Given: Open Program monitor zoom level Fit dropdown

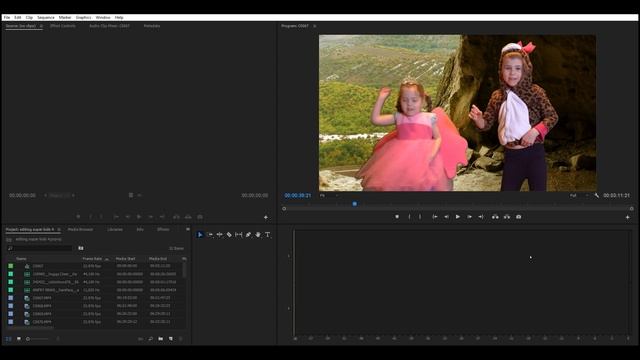Looking at the screenshot, I should [x=328, y=196].
